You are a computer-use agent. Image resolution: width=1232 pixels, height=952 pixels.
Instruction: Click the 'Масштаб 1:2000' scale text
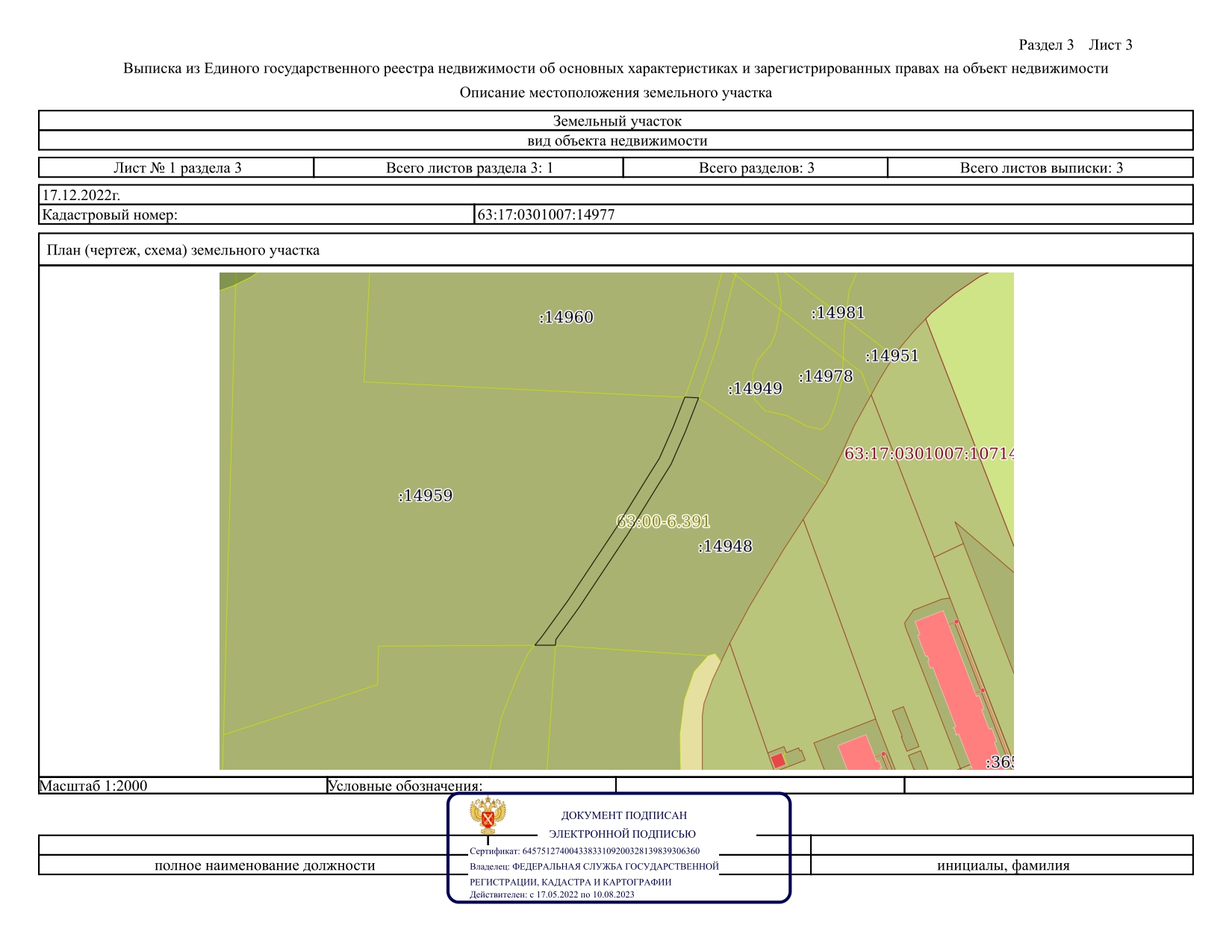pyautogui.click(x=93, y=785)
